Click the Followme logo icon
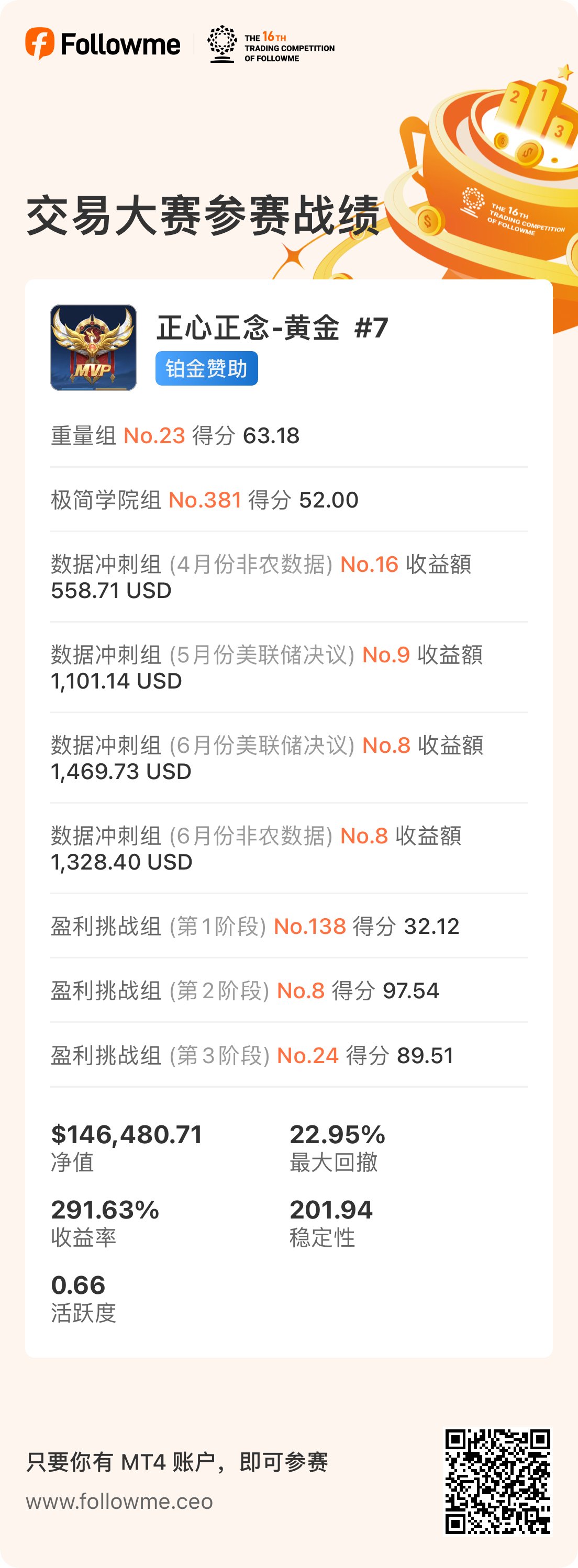 (x=40, y=44)
